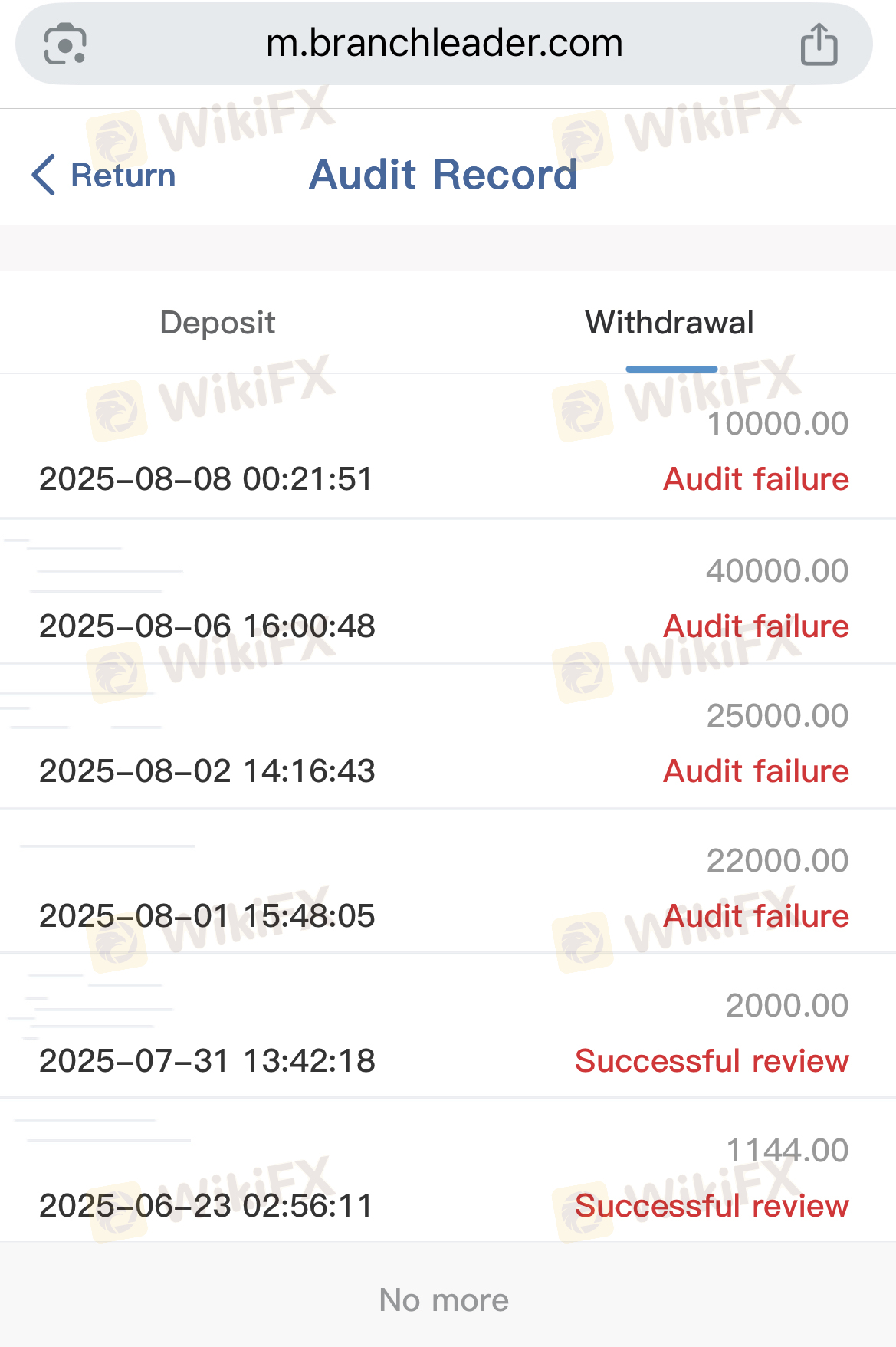
Task: Click Audit failure status for 10000.00
Action: point(756,479)
